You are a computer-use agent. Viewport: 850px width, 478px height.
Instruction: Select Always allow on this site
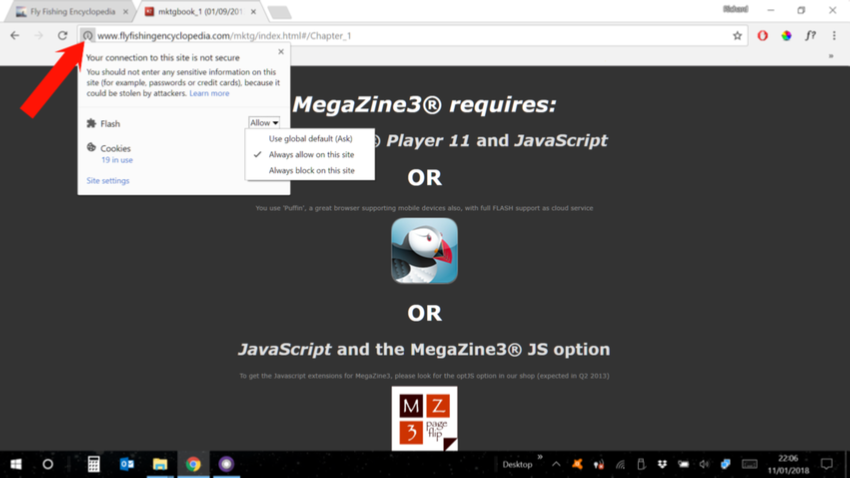point(310,154)
